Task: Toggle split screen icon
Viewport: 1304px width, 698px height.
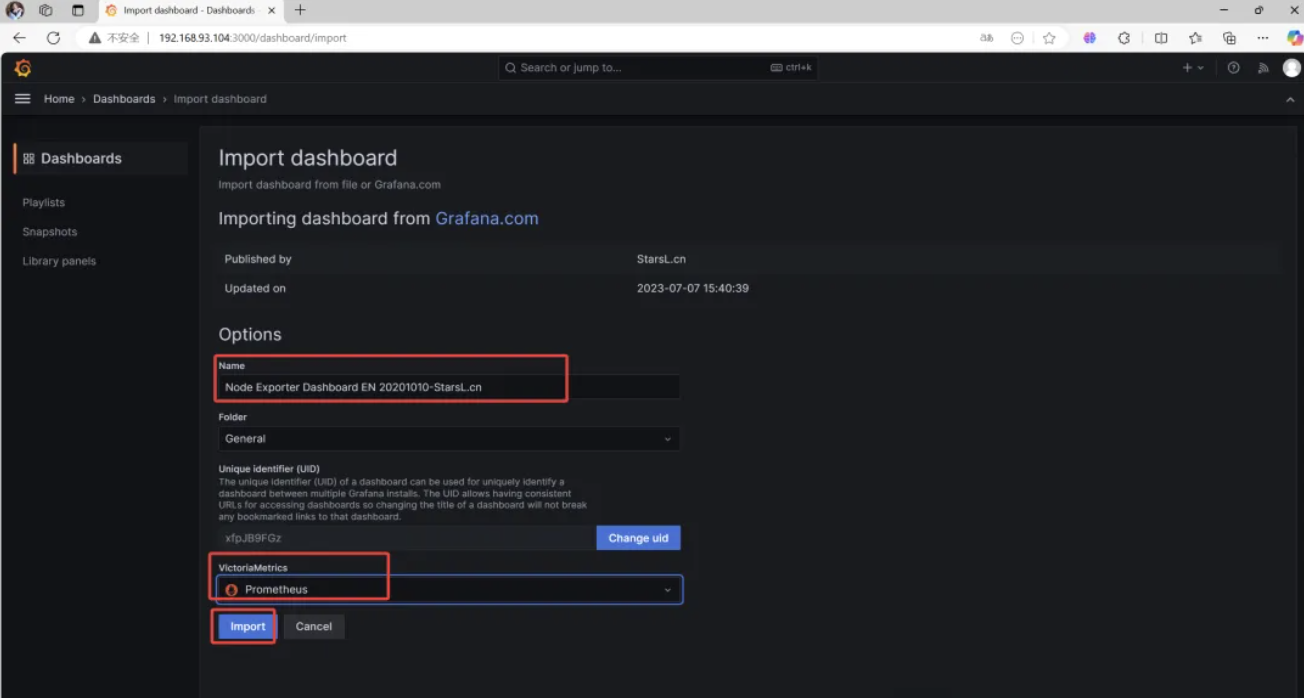Action: pos(1161,38)
